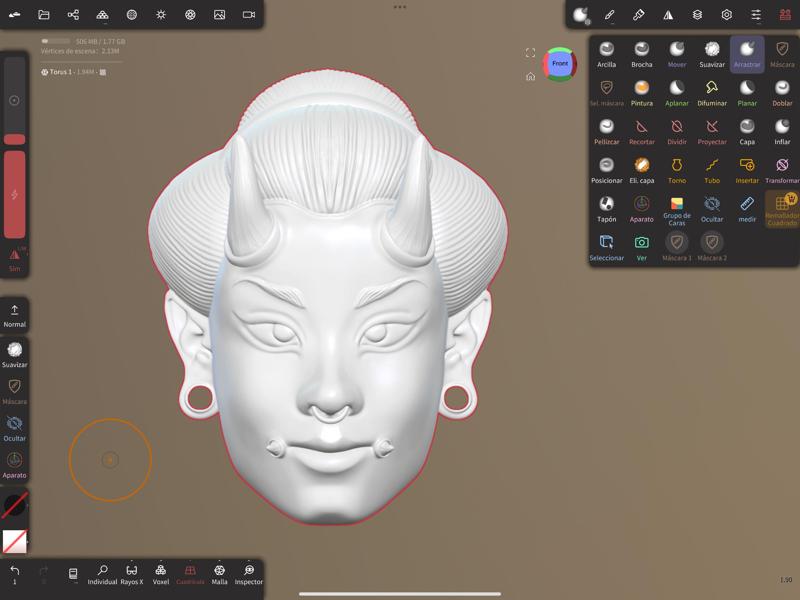The width and height of the screenshot is (800, 600).
Task: Toggle the Malla wireframe display
Action: (x=219, y=574)
